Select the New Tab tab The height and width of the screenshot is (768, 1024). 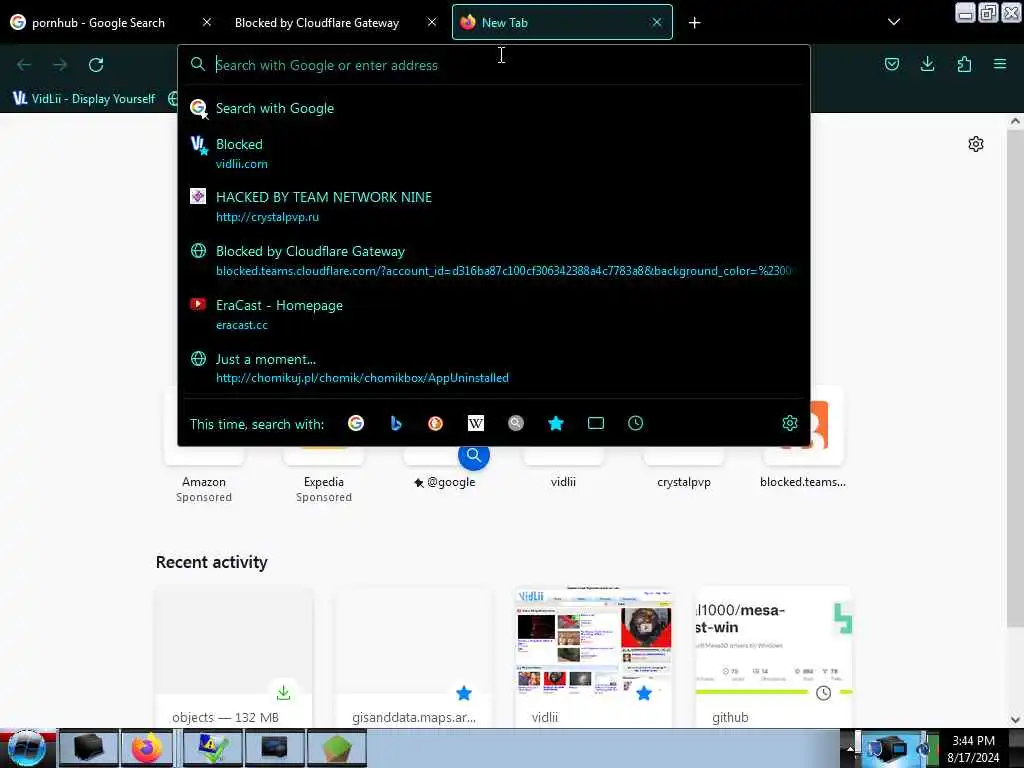coord(562,23)
